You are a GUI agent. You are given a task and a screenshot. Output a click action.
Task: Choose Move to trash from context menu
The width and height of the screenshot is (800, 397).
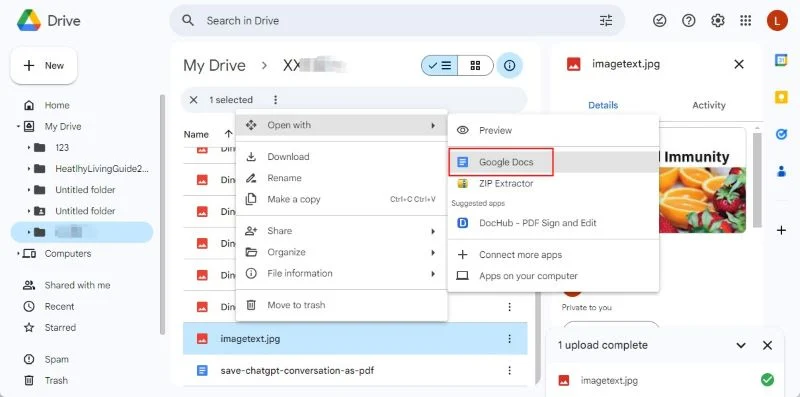(341, 305)
